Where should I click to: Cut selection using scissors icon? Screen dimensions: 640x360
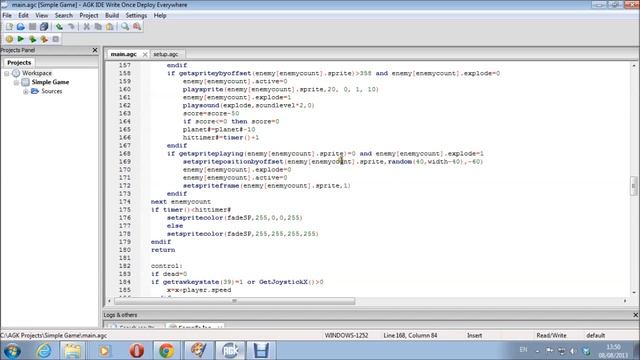pyautogui.click(x=87, y=27)
